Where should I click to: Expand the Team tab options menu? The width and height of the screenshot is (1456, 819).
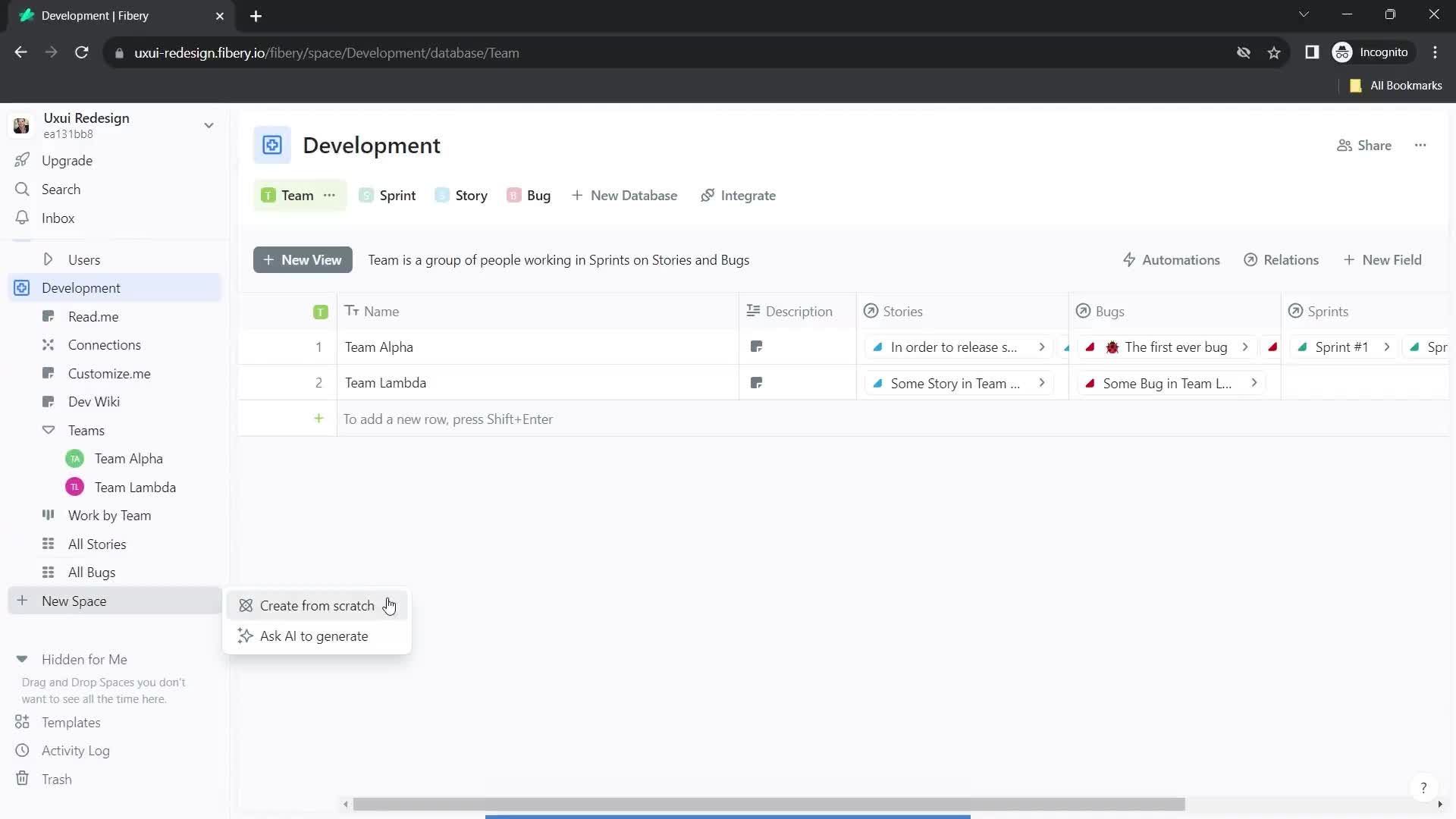331,195
